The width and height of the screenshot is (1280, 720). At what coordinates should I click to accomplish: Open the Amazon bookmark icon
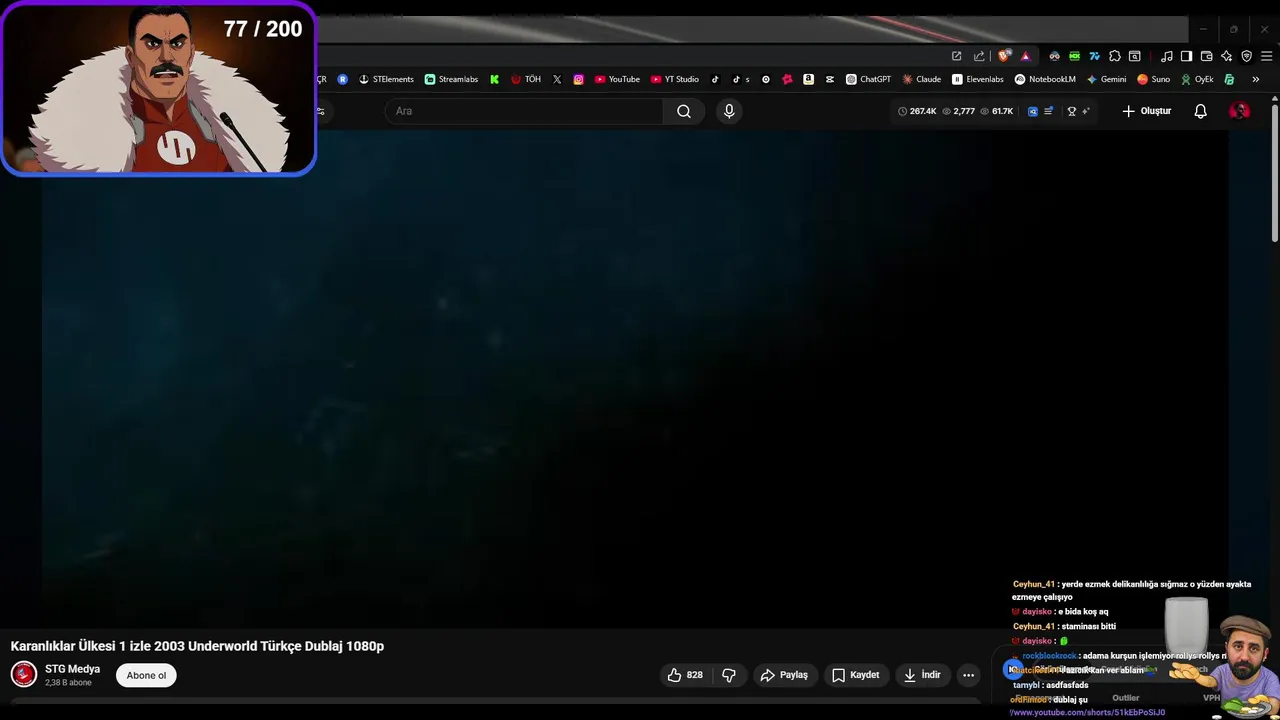pos(808,79)
